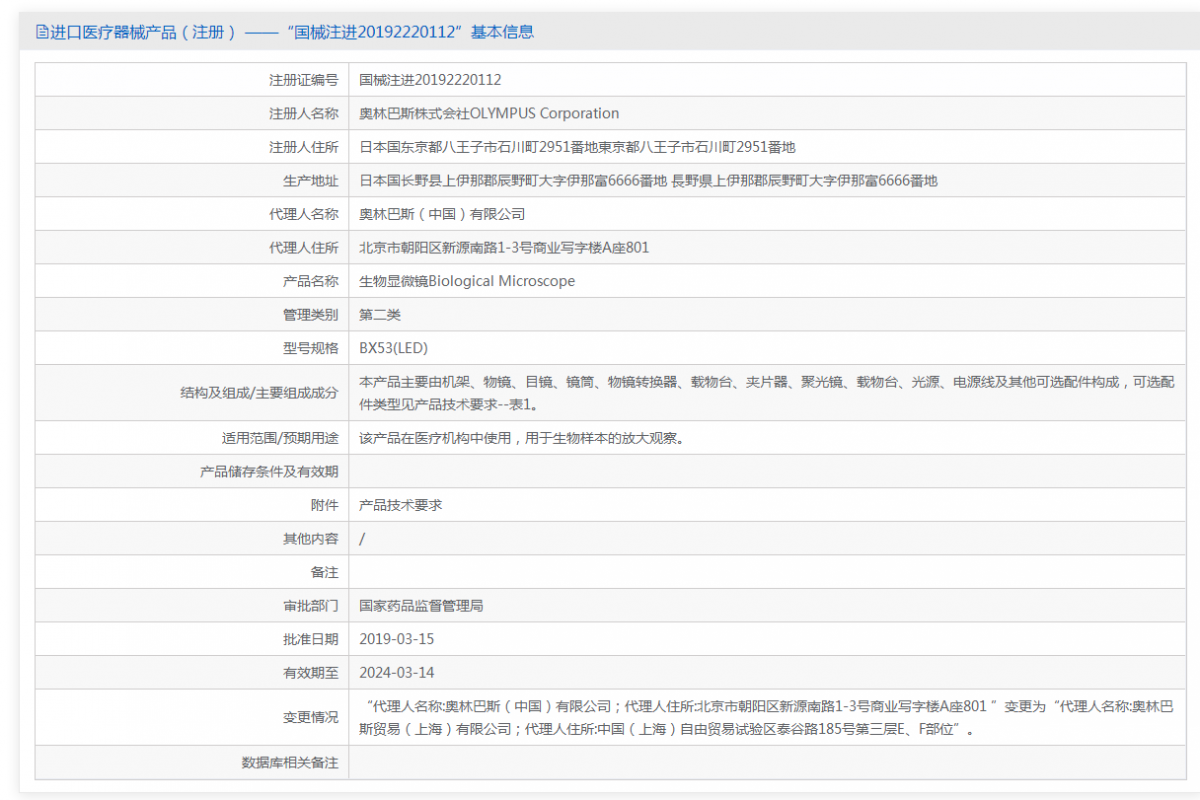Viewport: 1200px width, 800px height.
Task: Select the "审批部门" row label
Action: click(311, 606)
